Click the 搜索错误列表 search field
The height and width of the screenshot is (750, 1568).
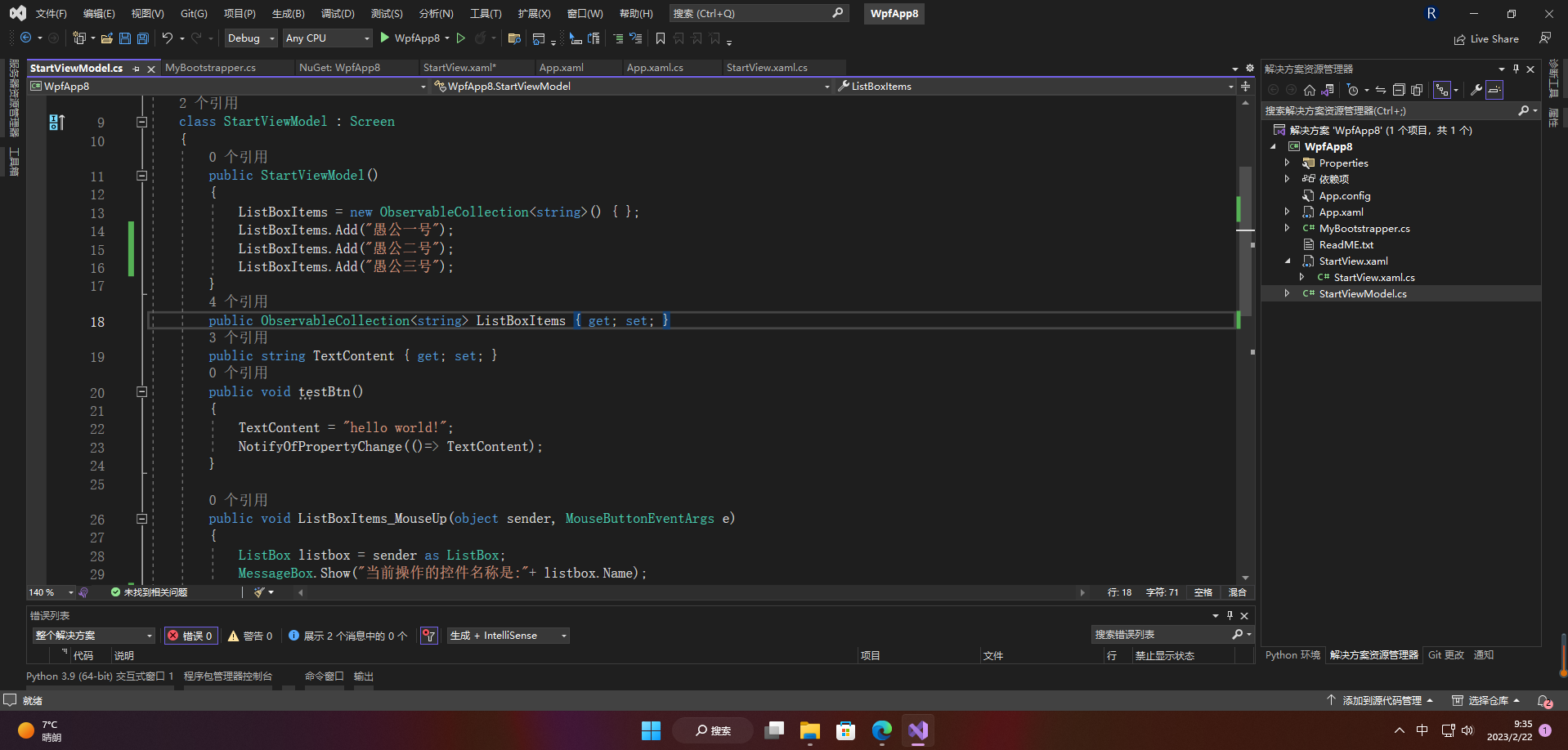tap(1161, 635)
